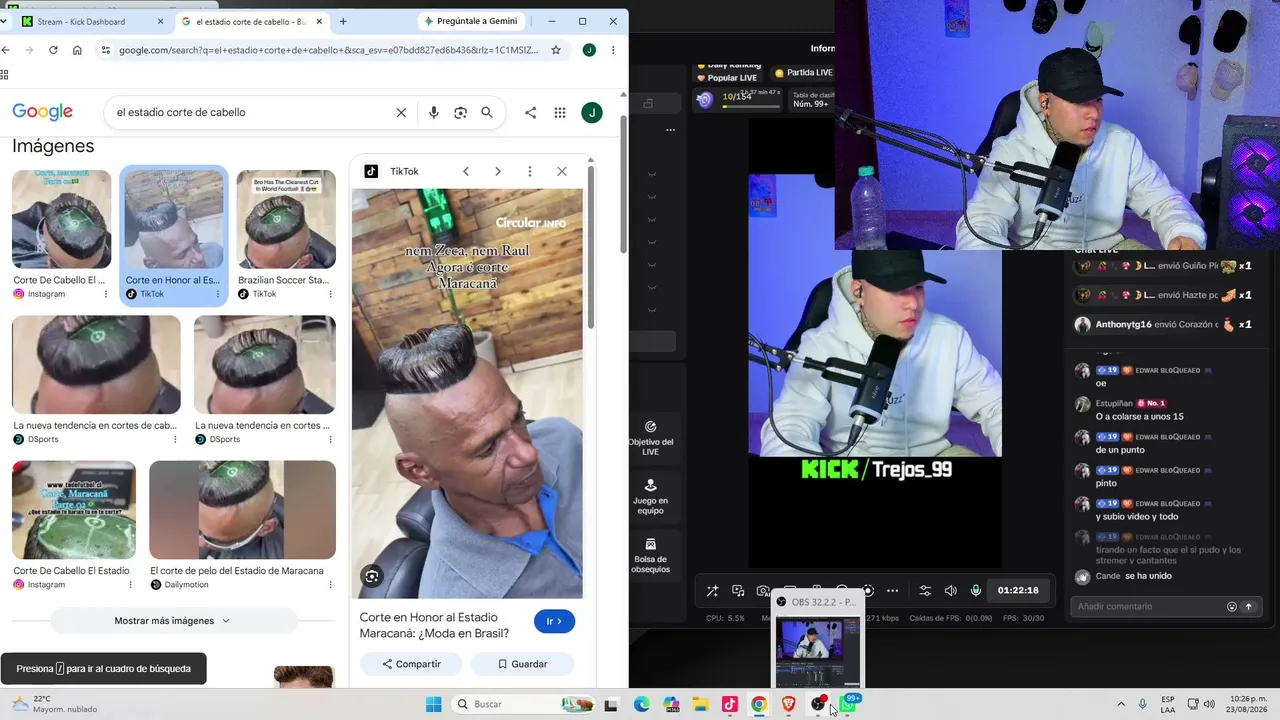1280x720 pixels.
Task: Search inside the preview image with Lens
Action: click(372, 576)
